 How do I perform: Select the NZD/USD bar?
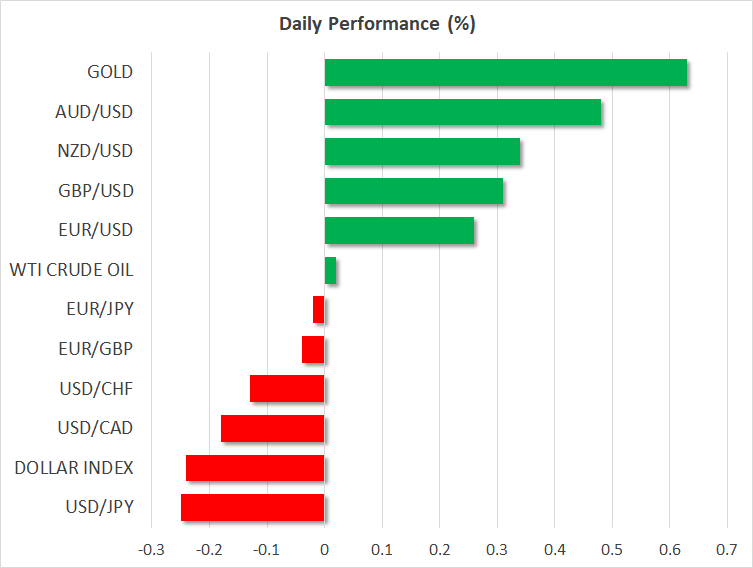422,152
